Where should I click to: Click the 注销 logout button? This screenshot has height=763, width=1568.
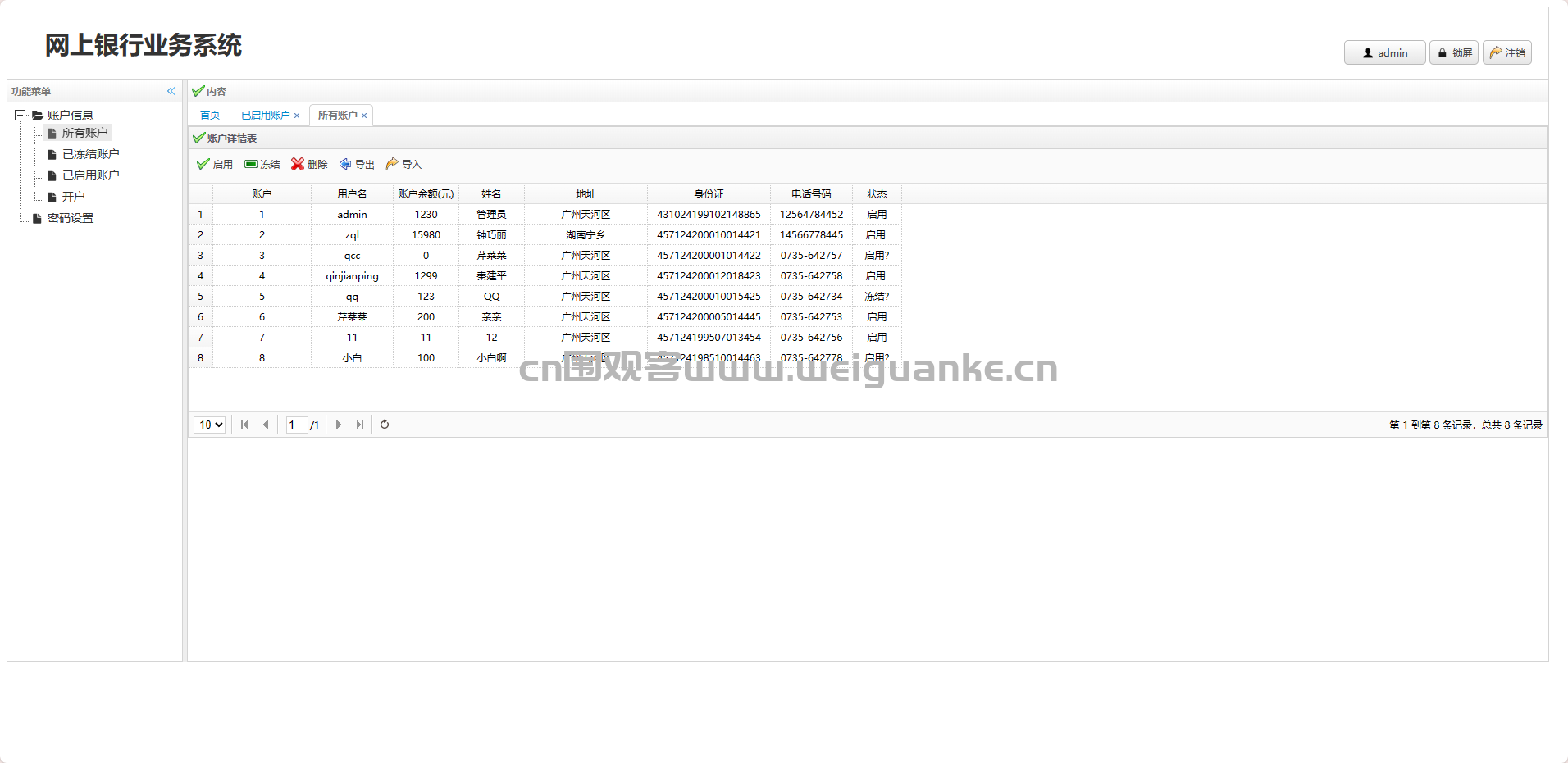(1507, 52)
